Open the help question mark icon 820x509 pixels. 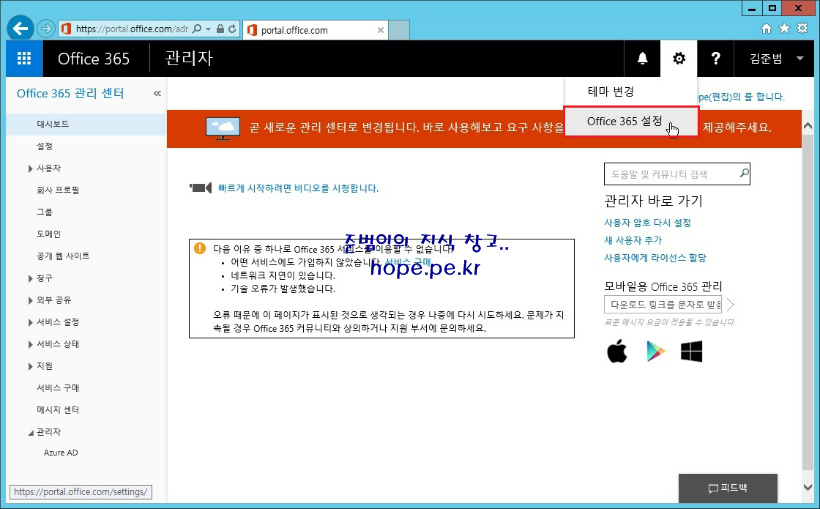tap(715, 59)
